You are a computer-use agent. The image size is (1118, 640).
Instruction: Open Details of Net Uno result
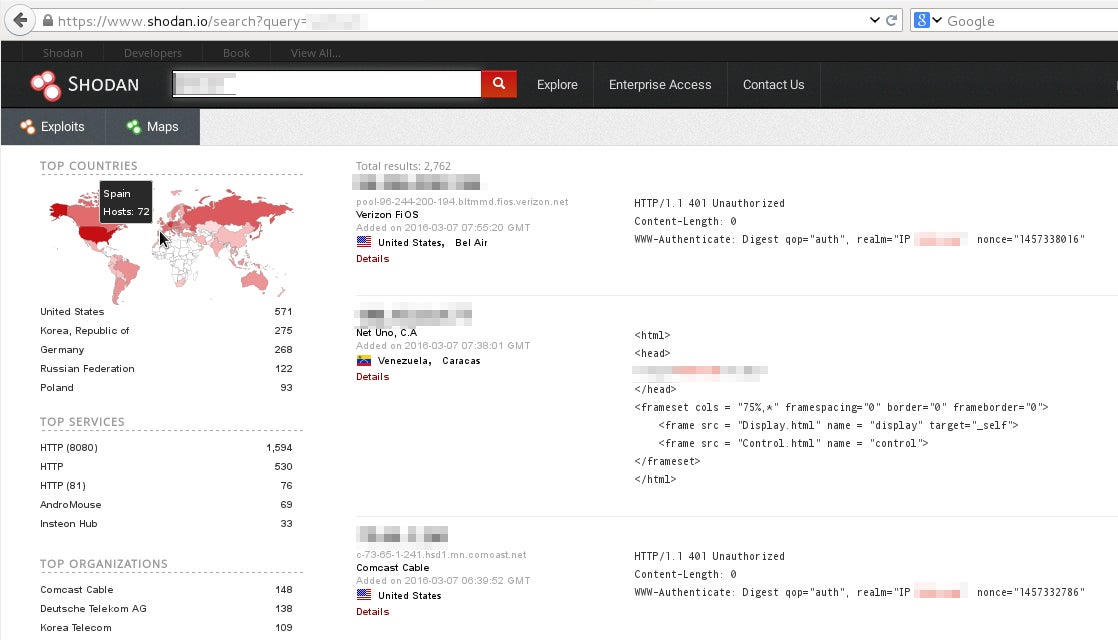tap(372, 376)
